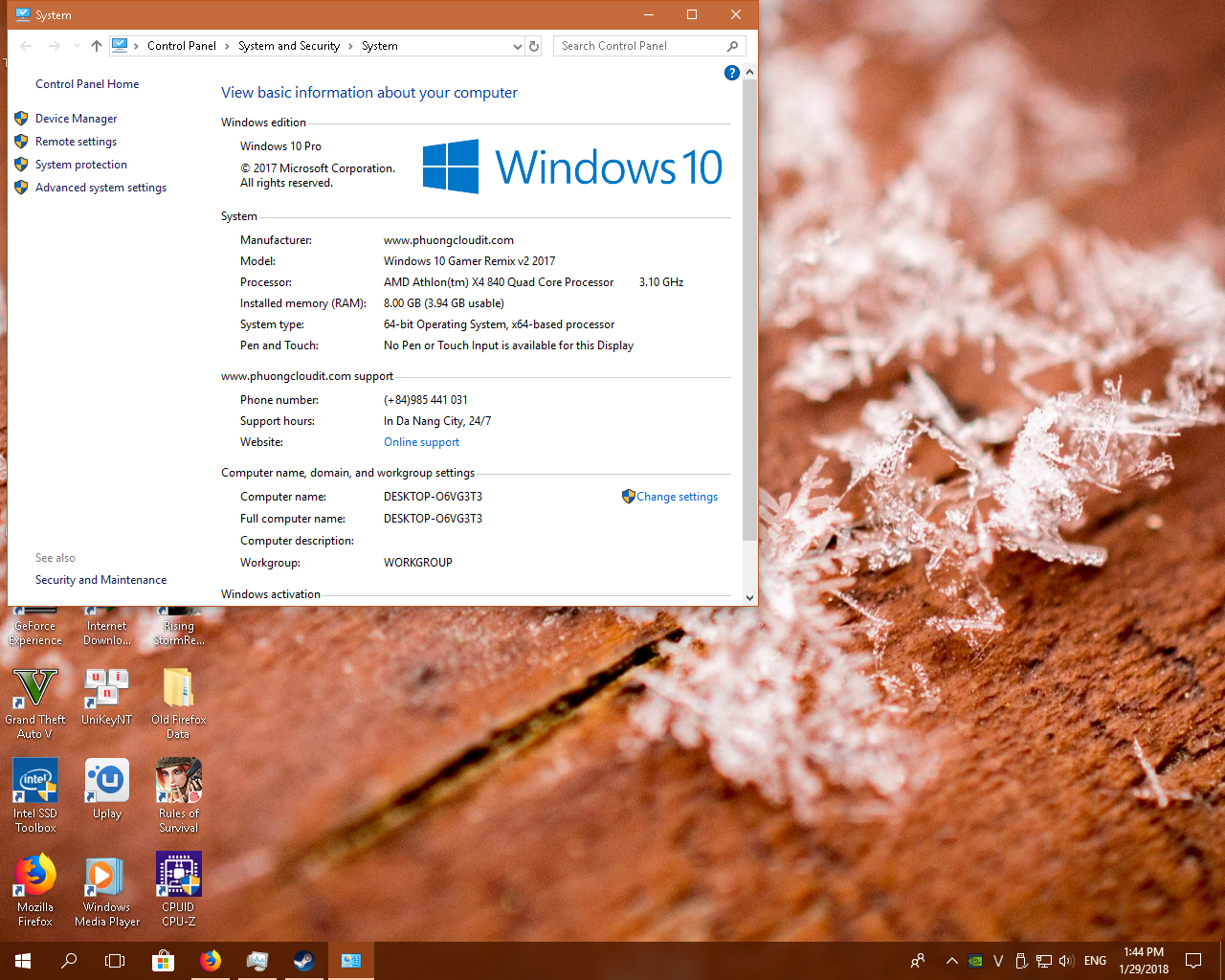The height and width of the screenshot is (980, 1225).
Task: Open NVIDIA tray icon
Action: pyautogui.click(x=975, y=961)
